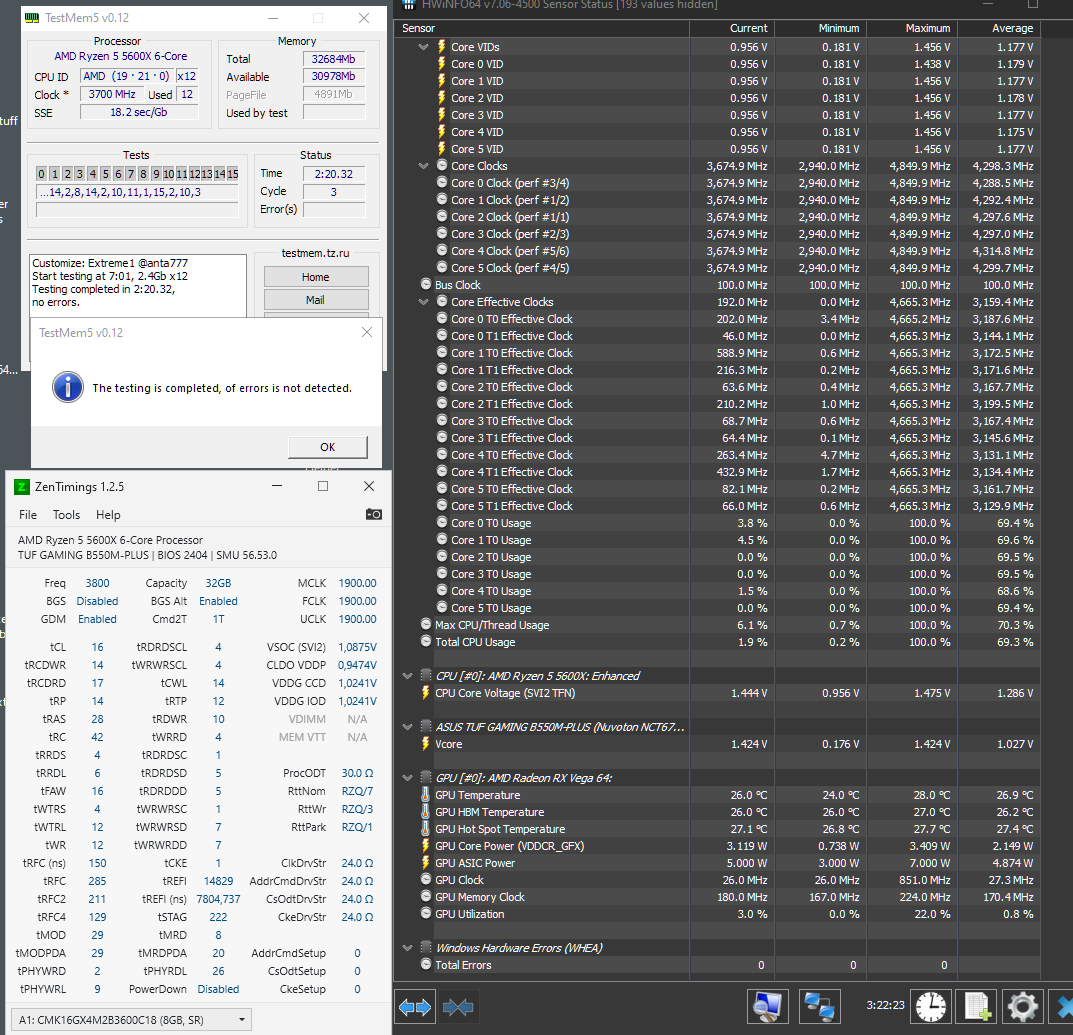Click the clock reset-timer icon in HWiNFO
Image resolution: width=1073 pixels, height=1035 pixels.
931,1007
